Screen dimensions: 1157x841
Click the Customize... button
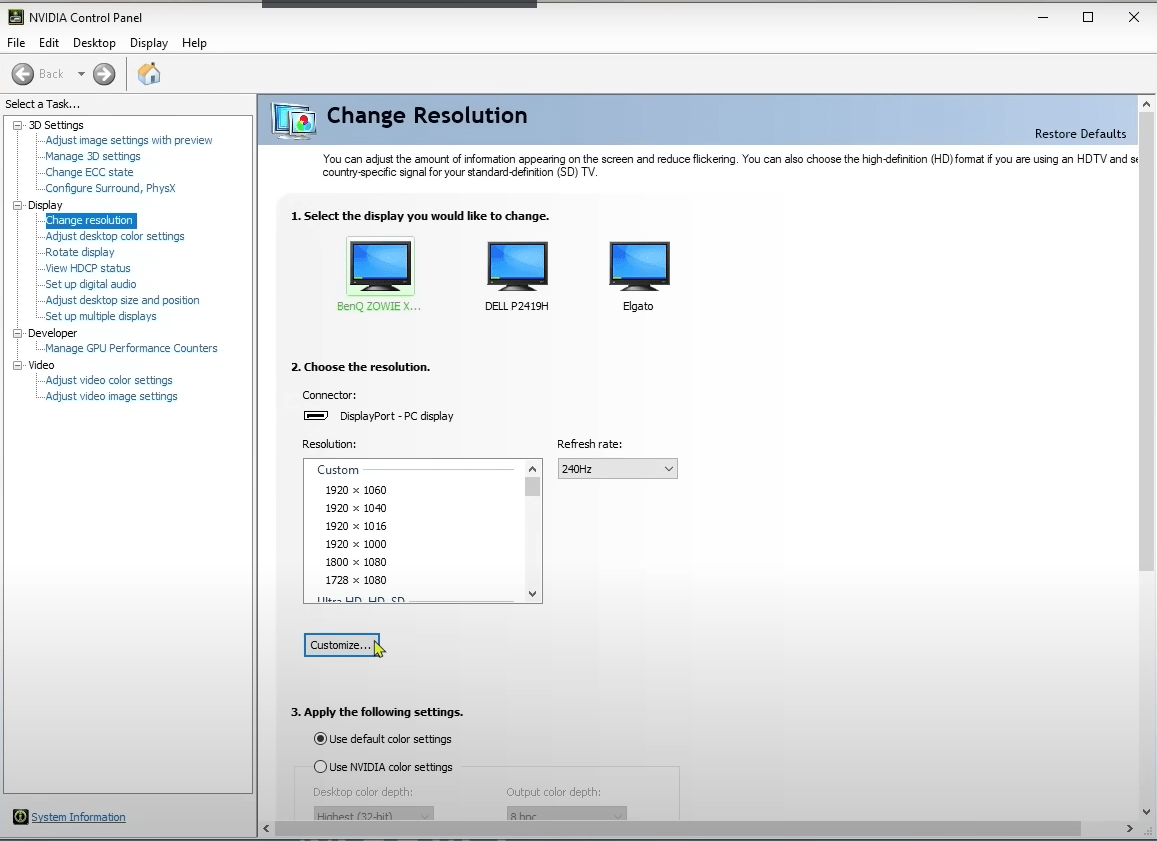(342, 645)
